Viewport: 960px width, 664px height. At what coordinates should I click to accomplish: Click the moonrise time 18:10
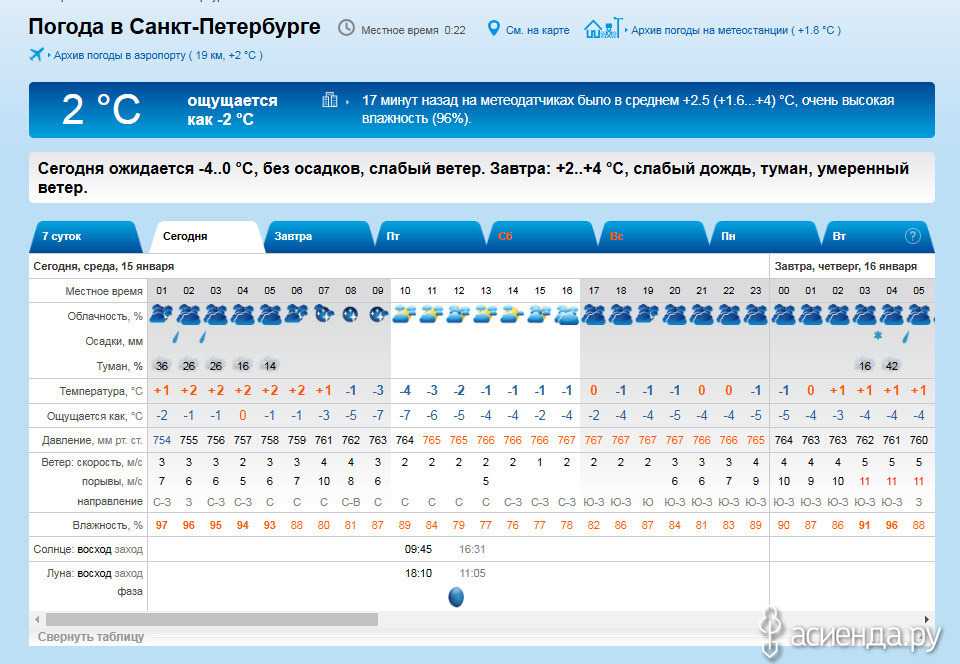(x=418, y=573)
